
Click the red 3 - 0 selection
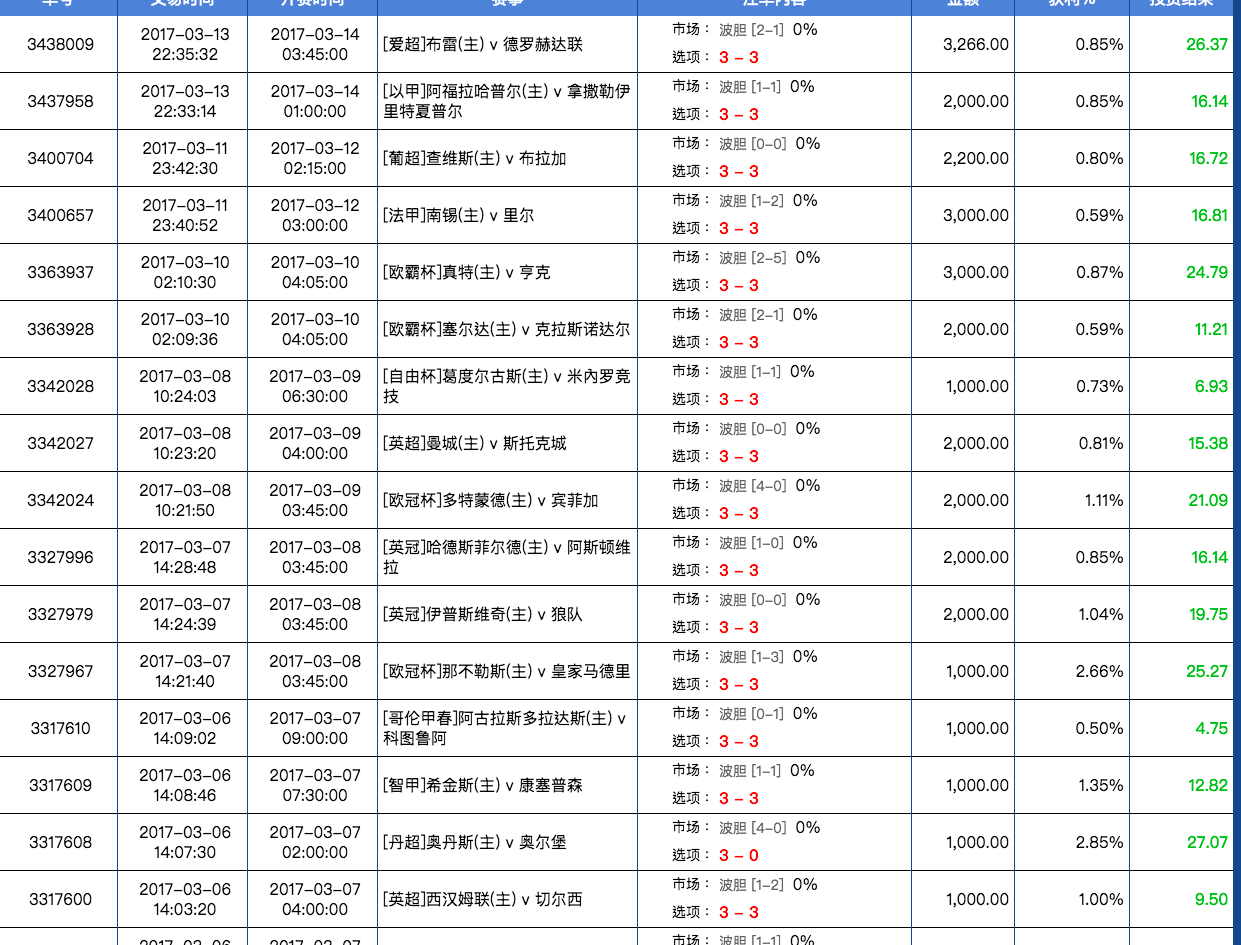(738, 855)
